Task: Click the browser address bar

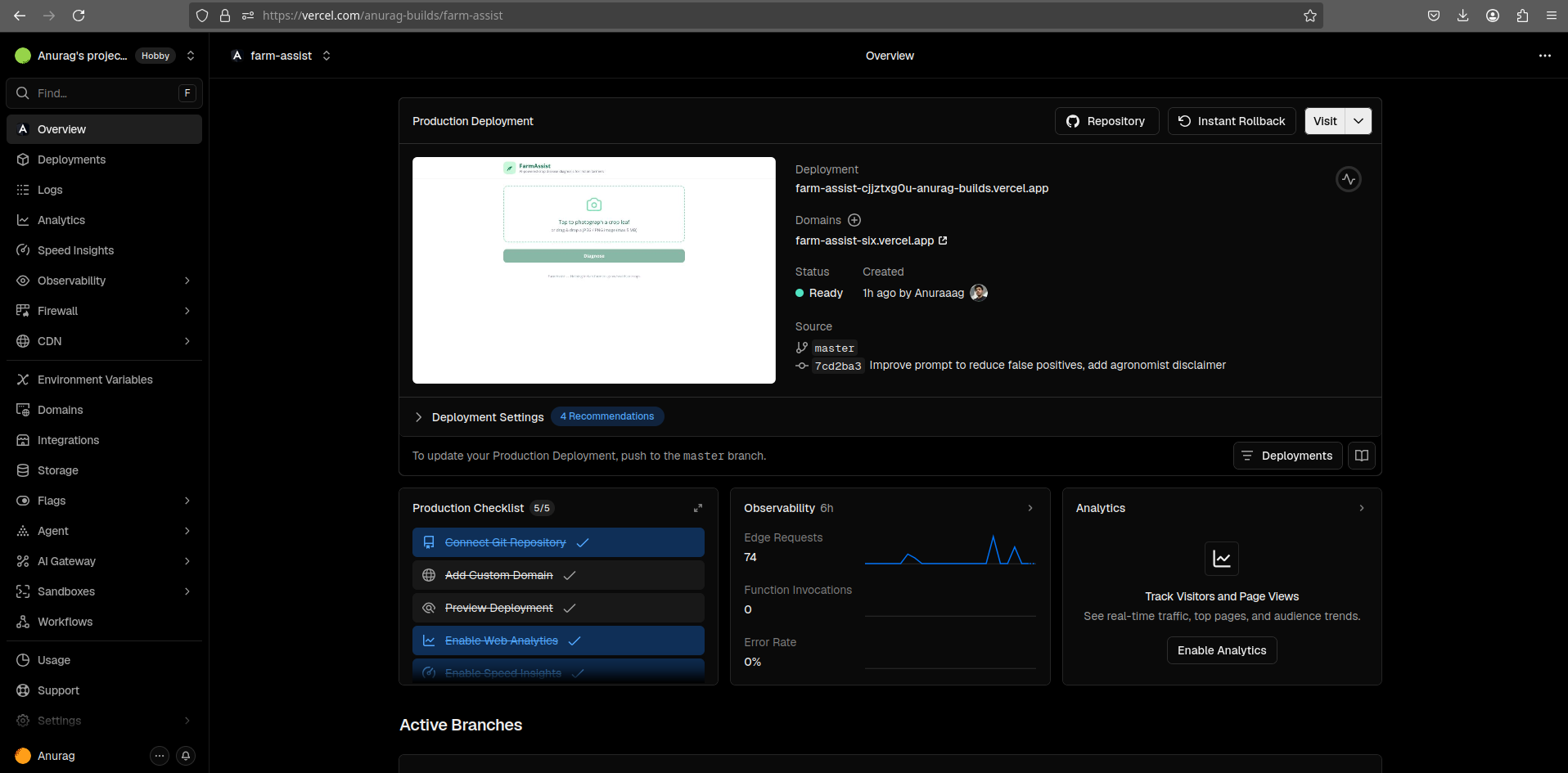Action: (756, 16)
